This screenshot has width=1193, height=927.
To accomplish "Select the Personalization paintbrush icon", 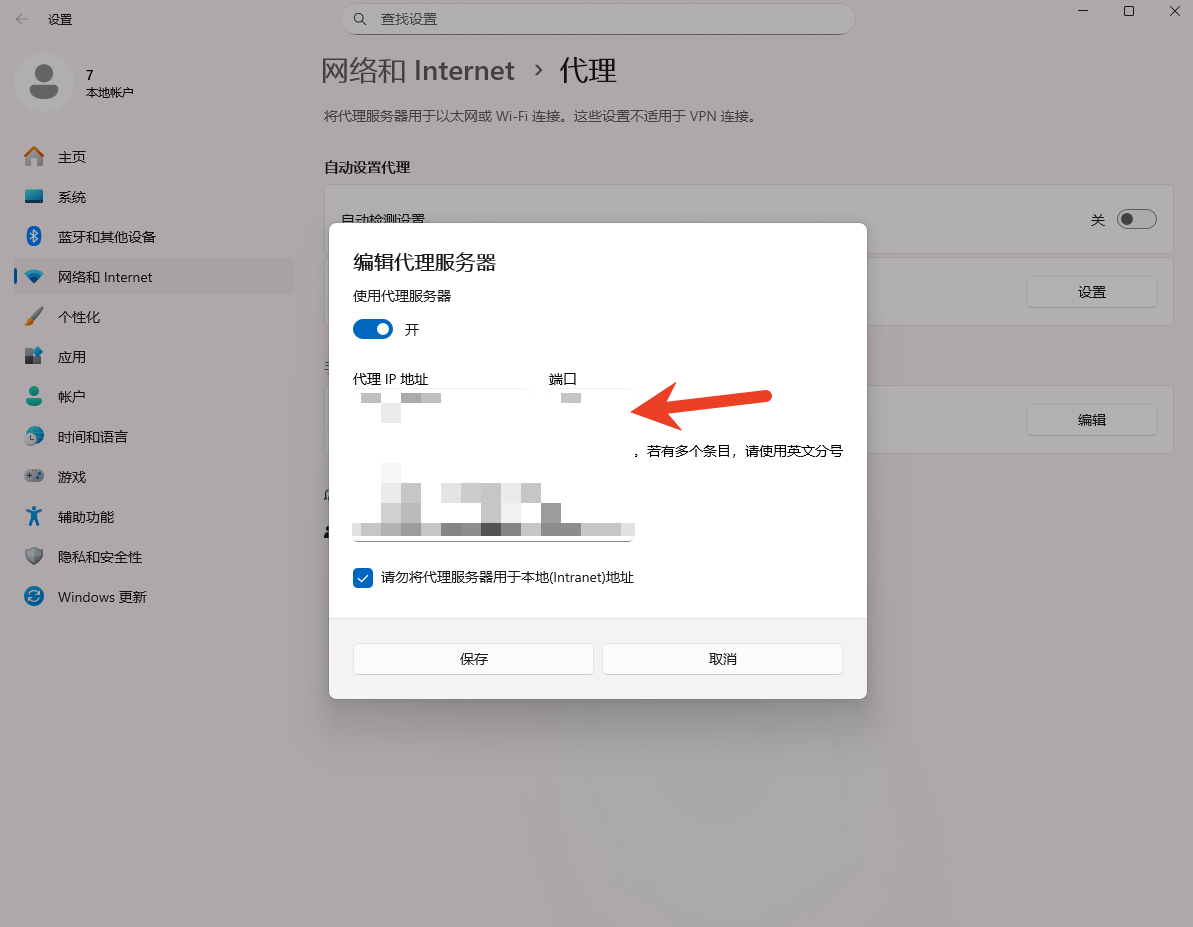I will click(x=34, y=317).
